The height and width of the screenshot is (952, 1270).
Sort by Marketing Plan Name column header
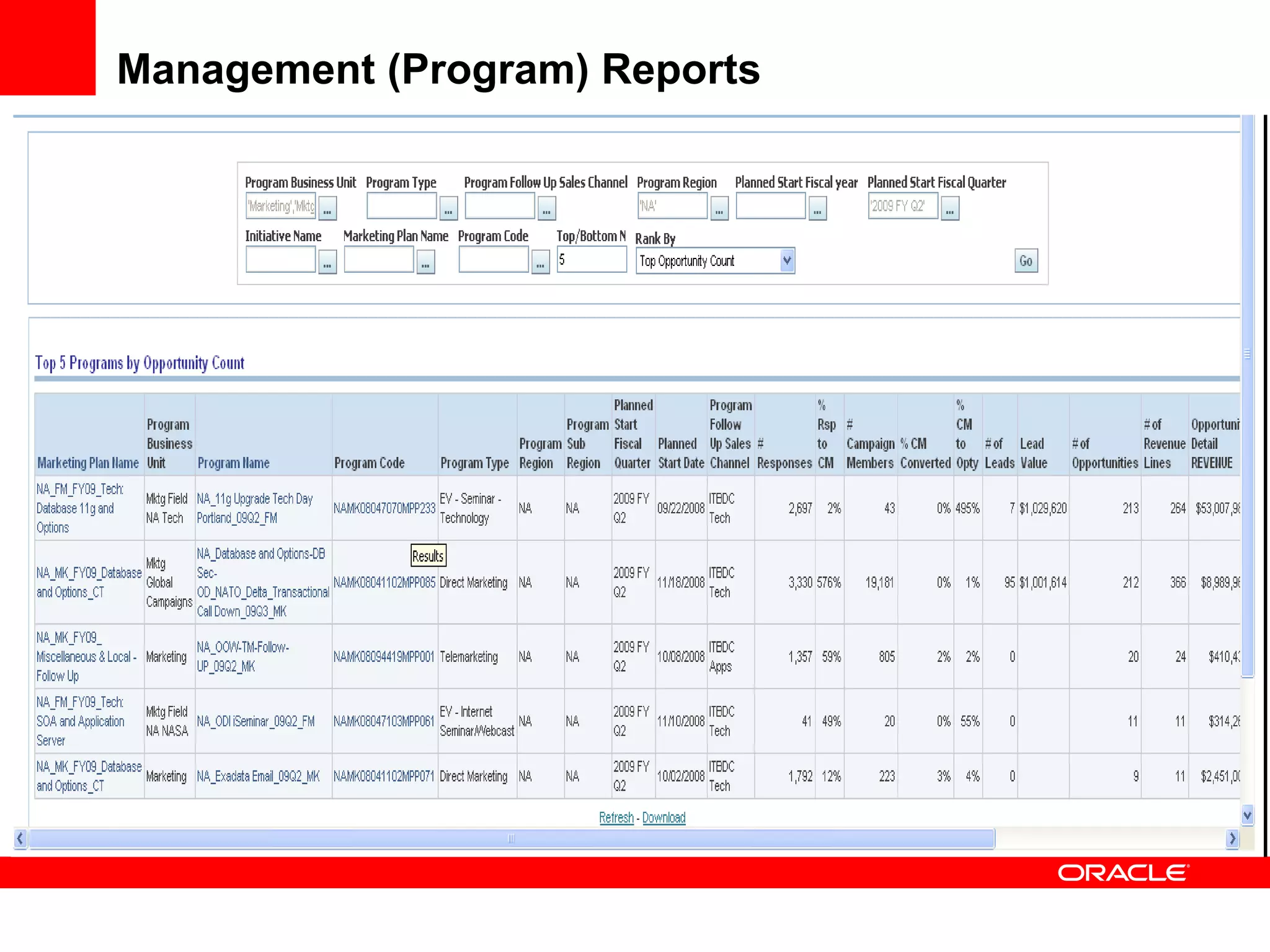point(88,463)
